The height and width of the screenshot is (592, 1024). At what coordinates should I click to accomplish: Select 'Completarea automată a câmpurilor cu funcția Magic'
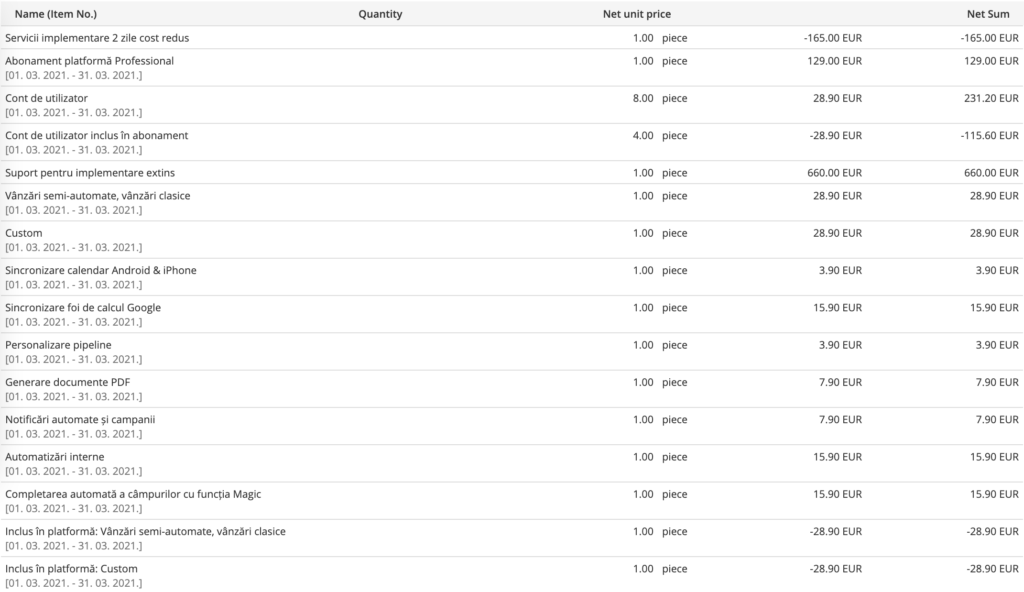133,494
